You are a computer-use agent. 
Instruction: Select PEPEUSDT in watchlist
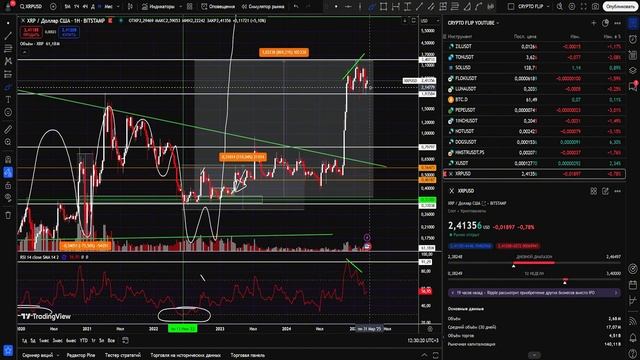tap(534, 110)
